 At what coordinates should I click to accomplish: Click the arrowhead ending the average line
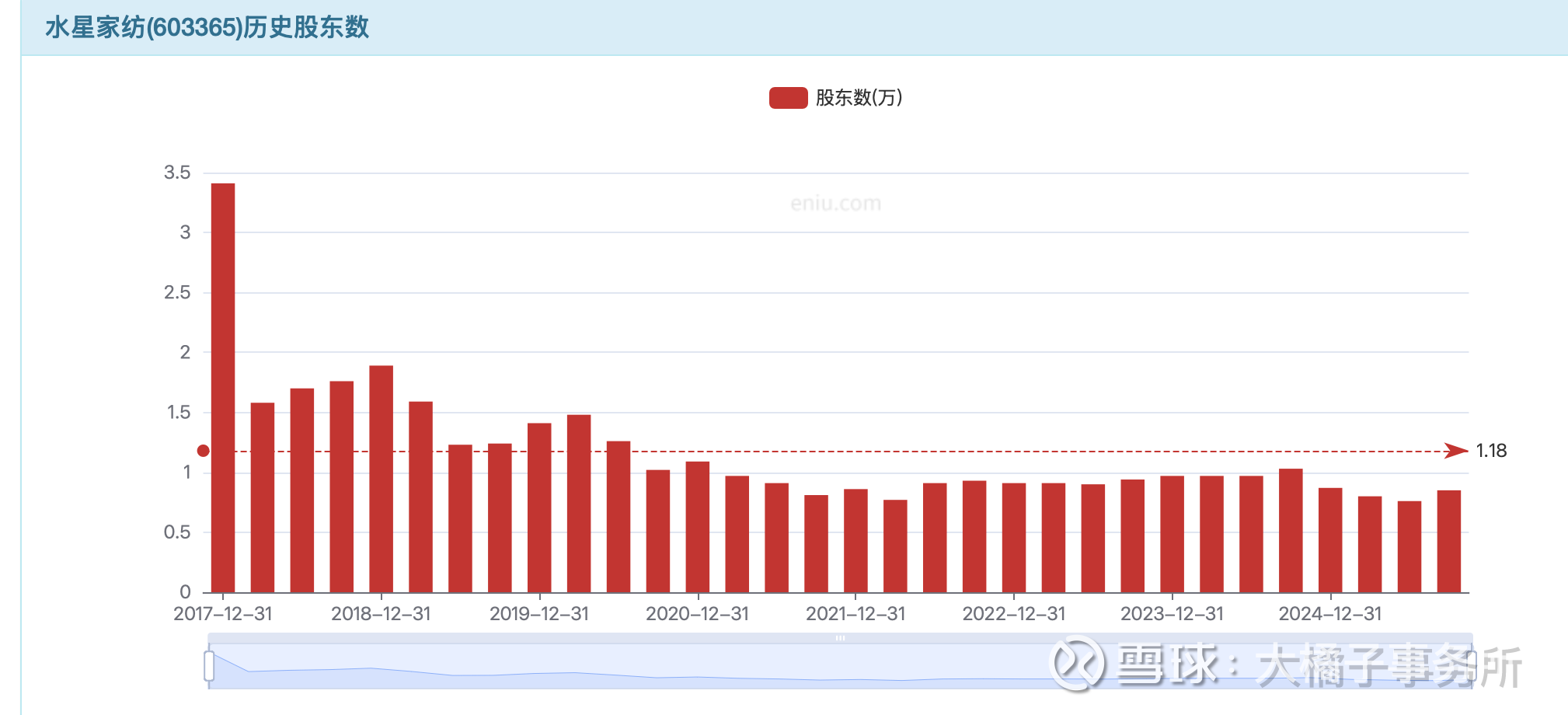pos(1457,451)
